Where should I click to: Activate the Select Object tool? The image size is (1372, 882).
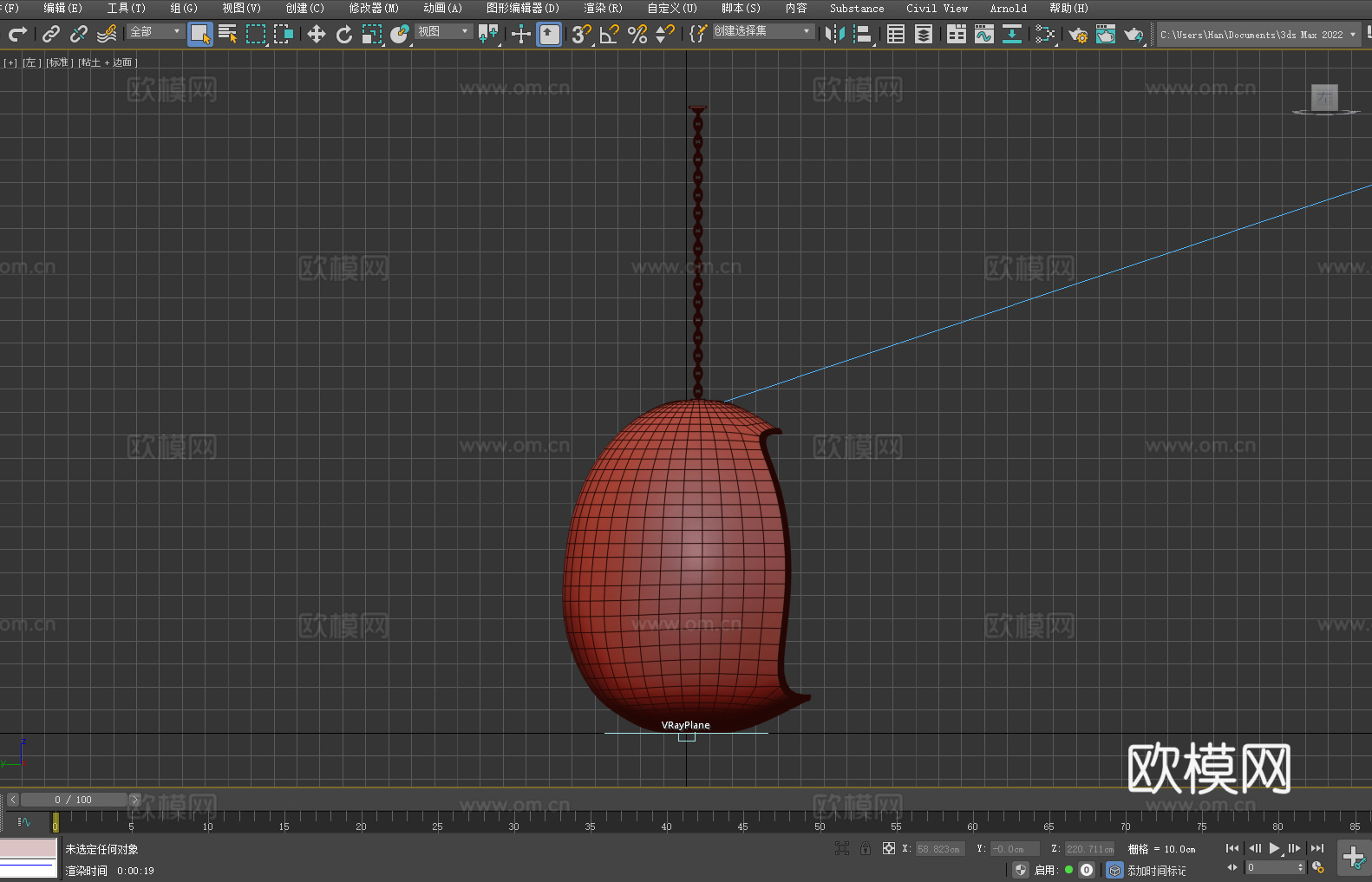click(x=200, y=34)
